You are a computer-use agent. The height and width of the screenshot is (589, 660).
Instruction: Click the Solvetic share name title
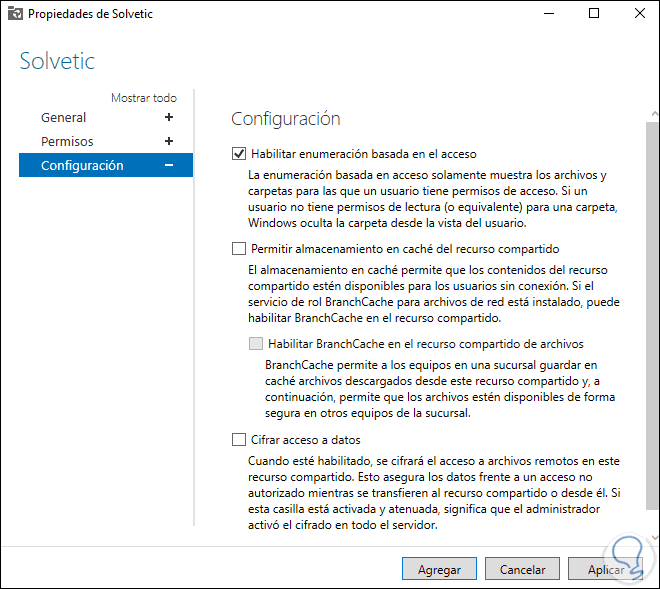(57, 61)
